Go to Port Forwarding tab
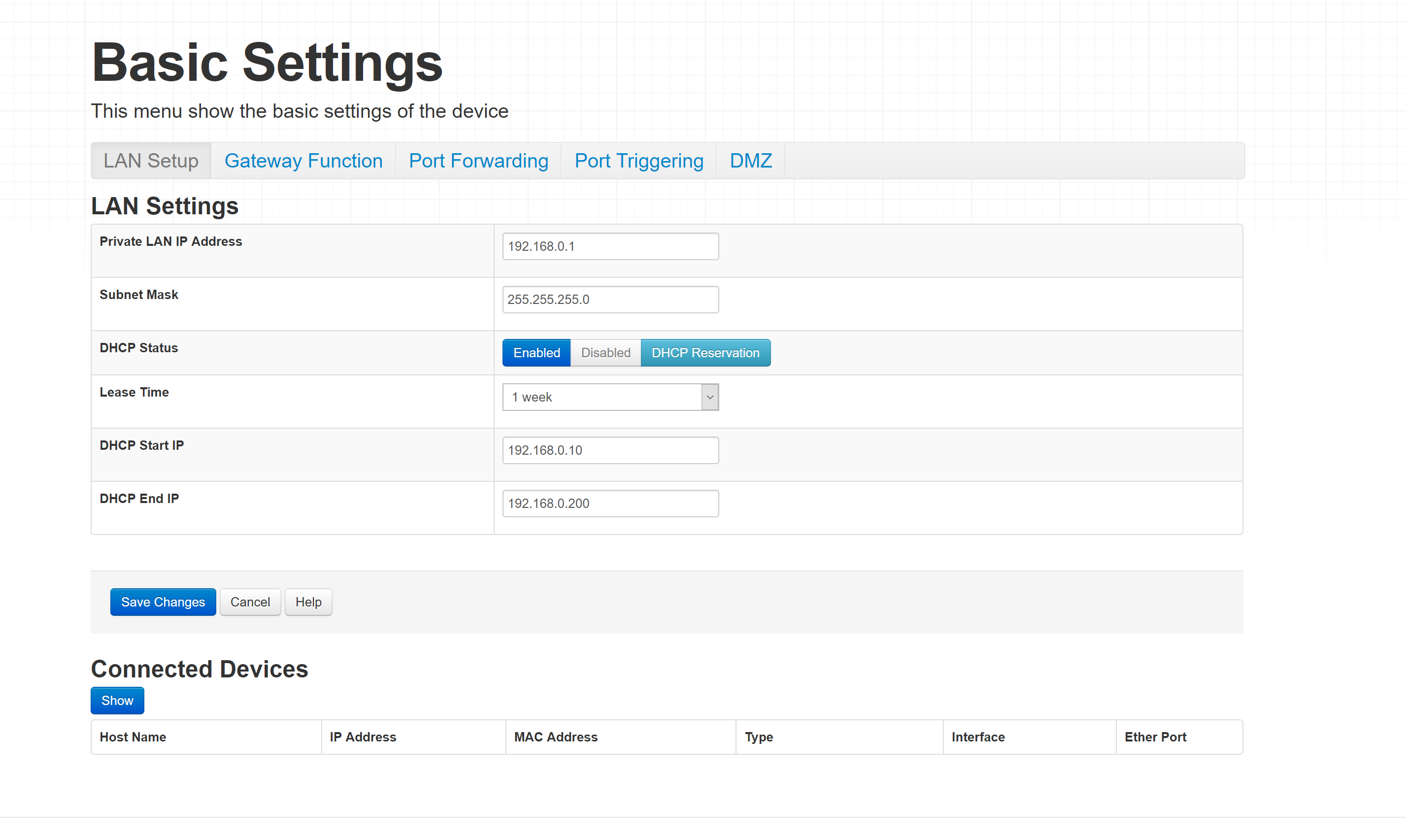Image resolution: width=1406 pixels, height=840 pixels. tap(478, 161)
